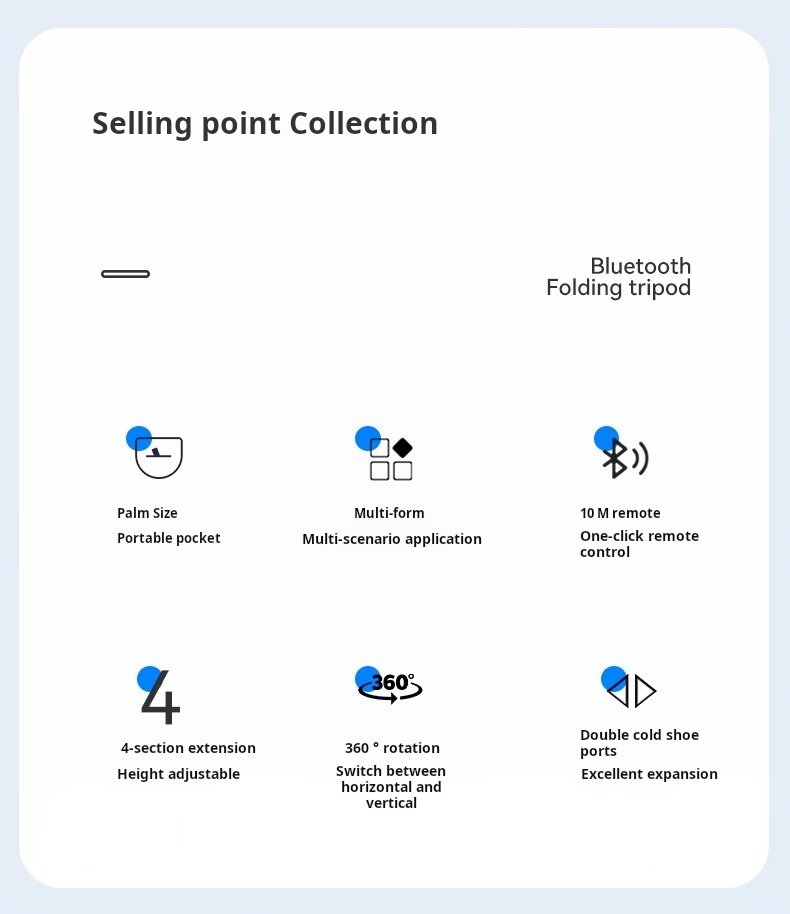
Task: Select the "Selling point Collection" heading
Action: pos(265,123)
